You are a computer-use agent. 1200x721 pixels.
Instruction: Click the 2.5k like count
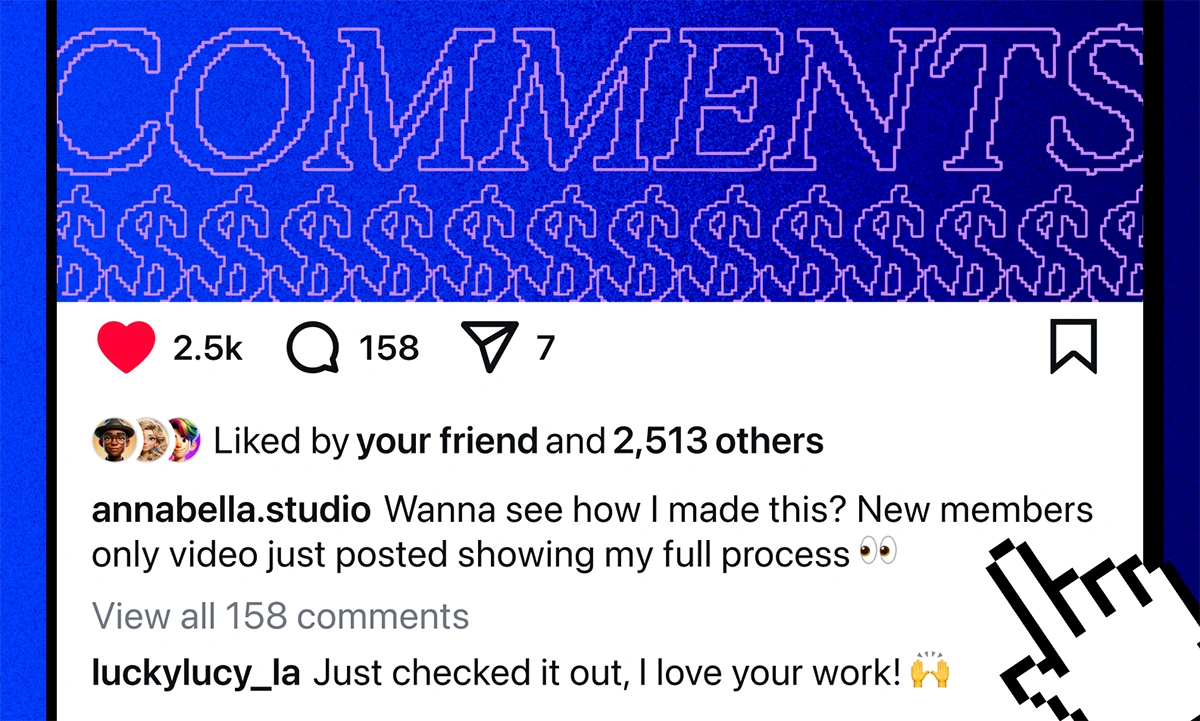(207, 348)
